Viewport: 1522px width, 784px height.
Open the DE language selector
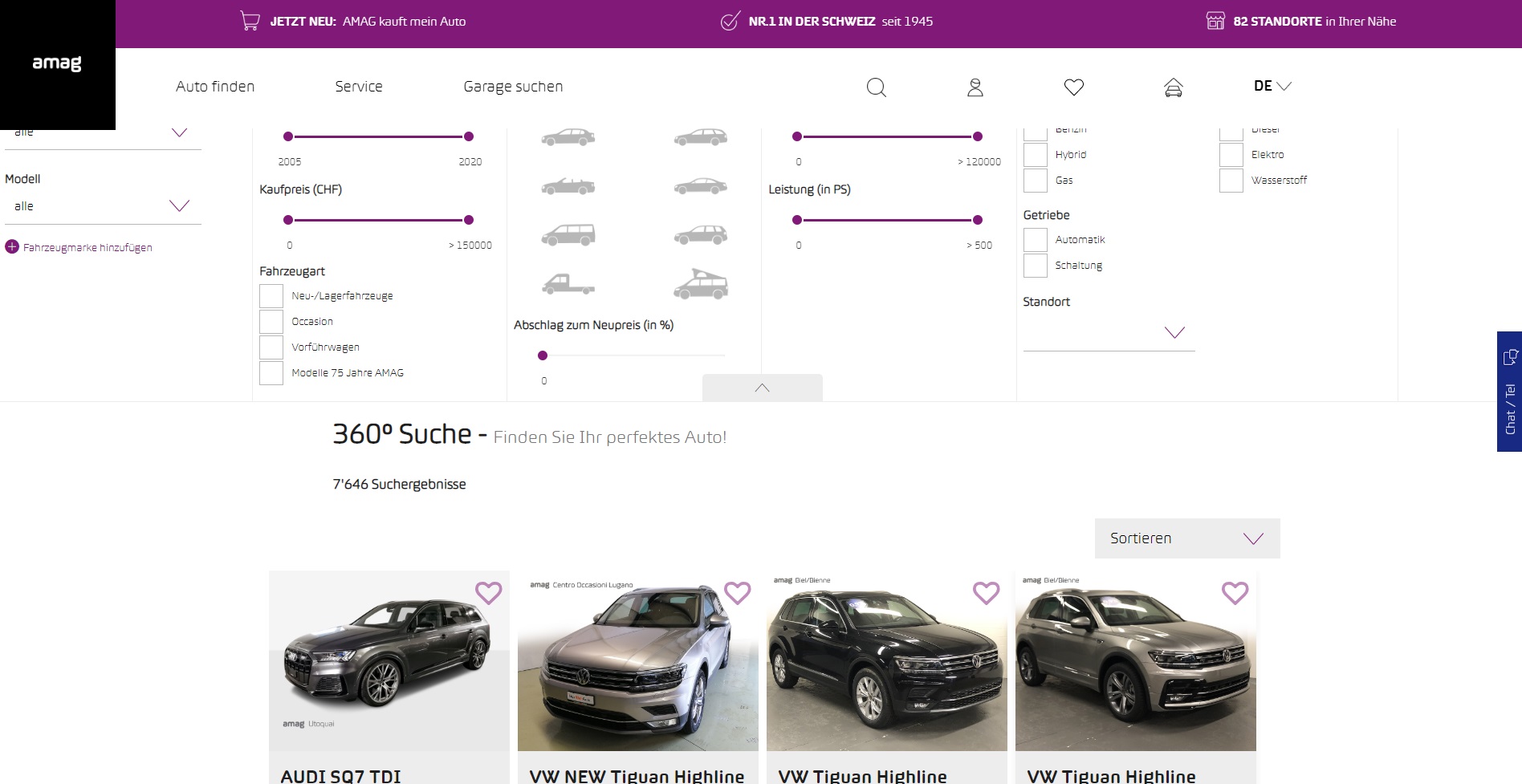pyautogui.click(x=1272, y=86)
